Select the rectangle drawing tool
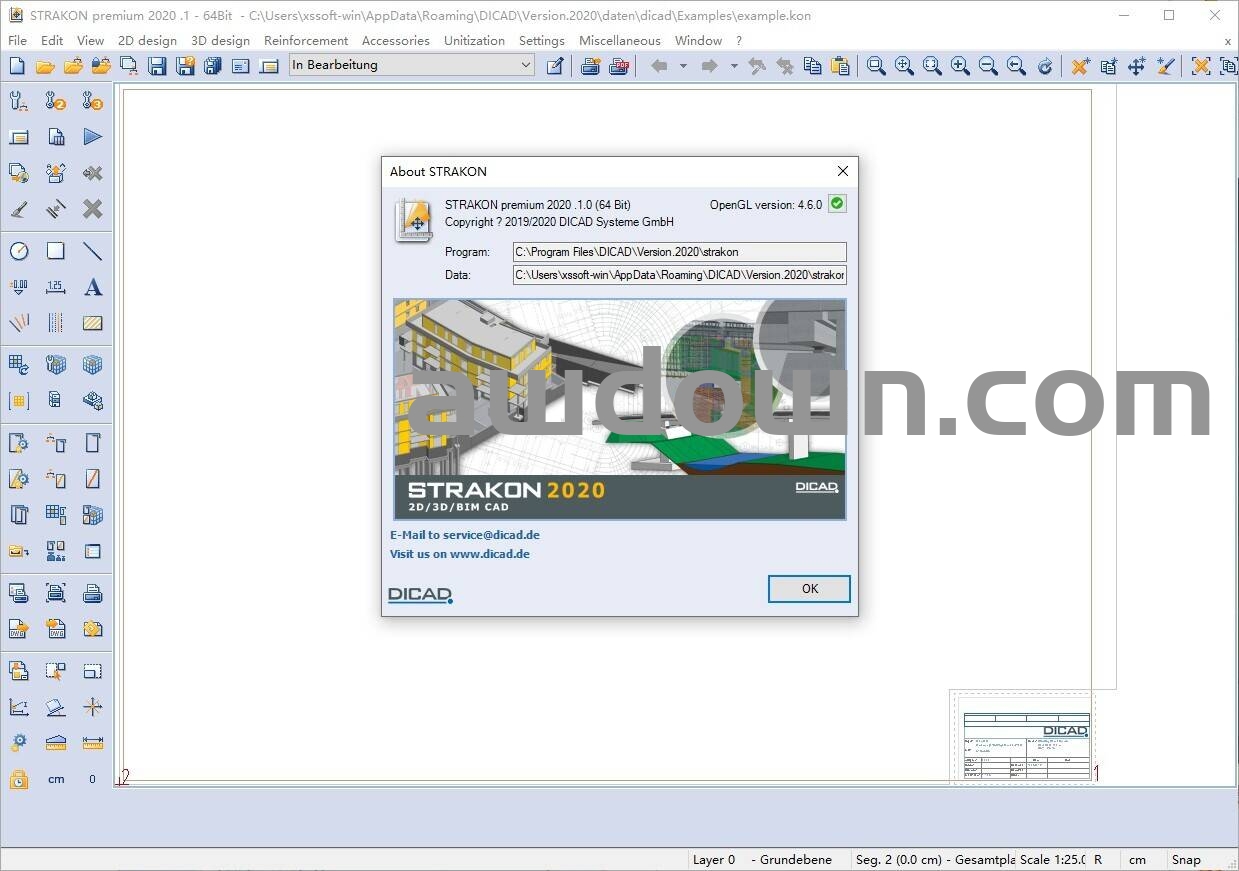 click(56, 251)
